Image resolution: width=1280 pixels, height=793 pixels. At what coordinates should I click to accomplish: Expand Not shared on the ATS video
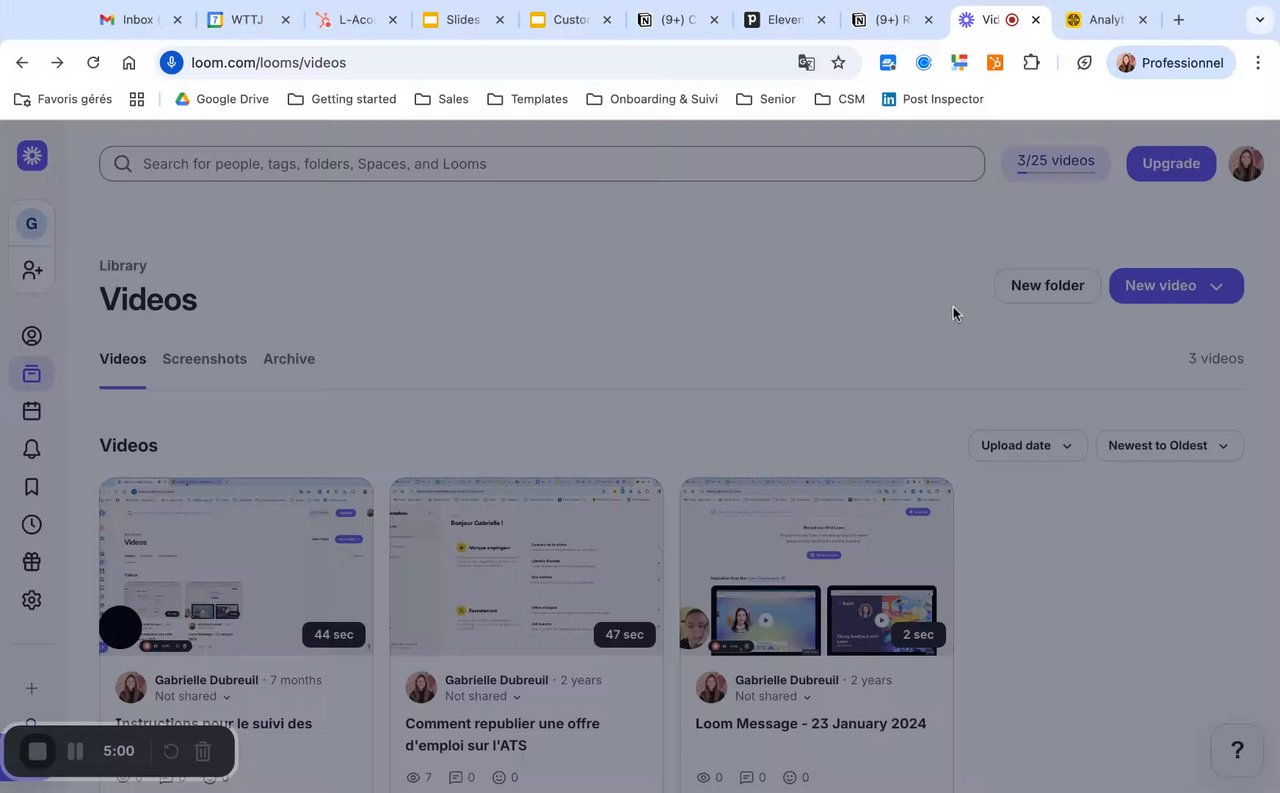tap(483, 697)
